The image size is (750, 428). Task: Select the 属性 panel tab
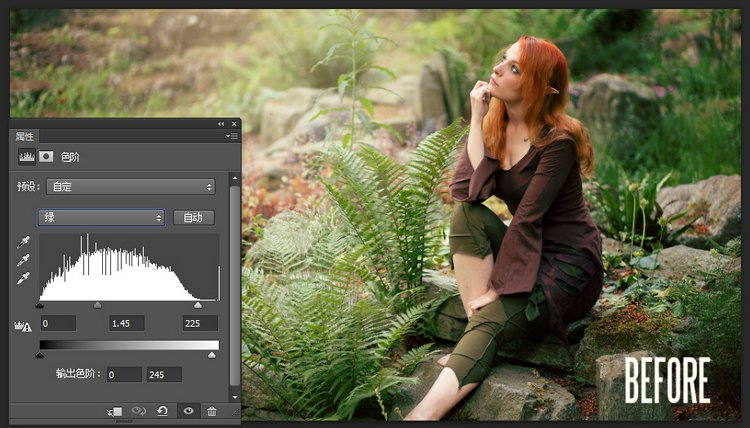pyautogui.click(x=24, y=136)
